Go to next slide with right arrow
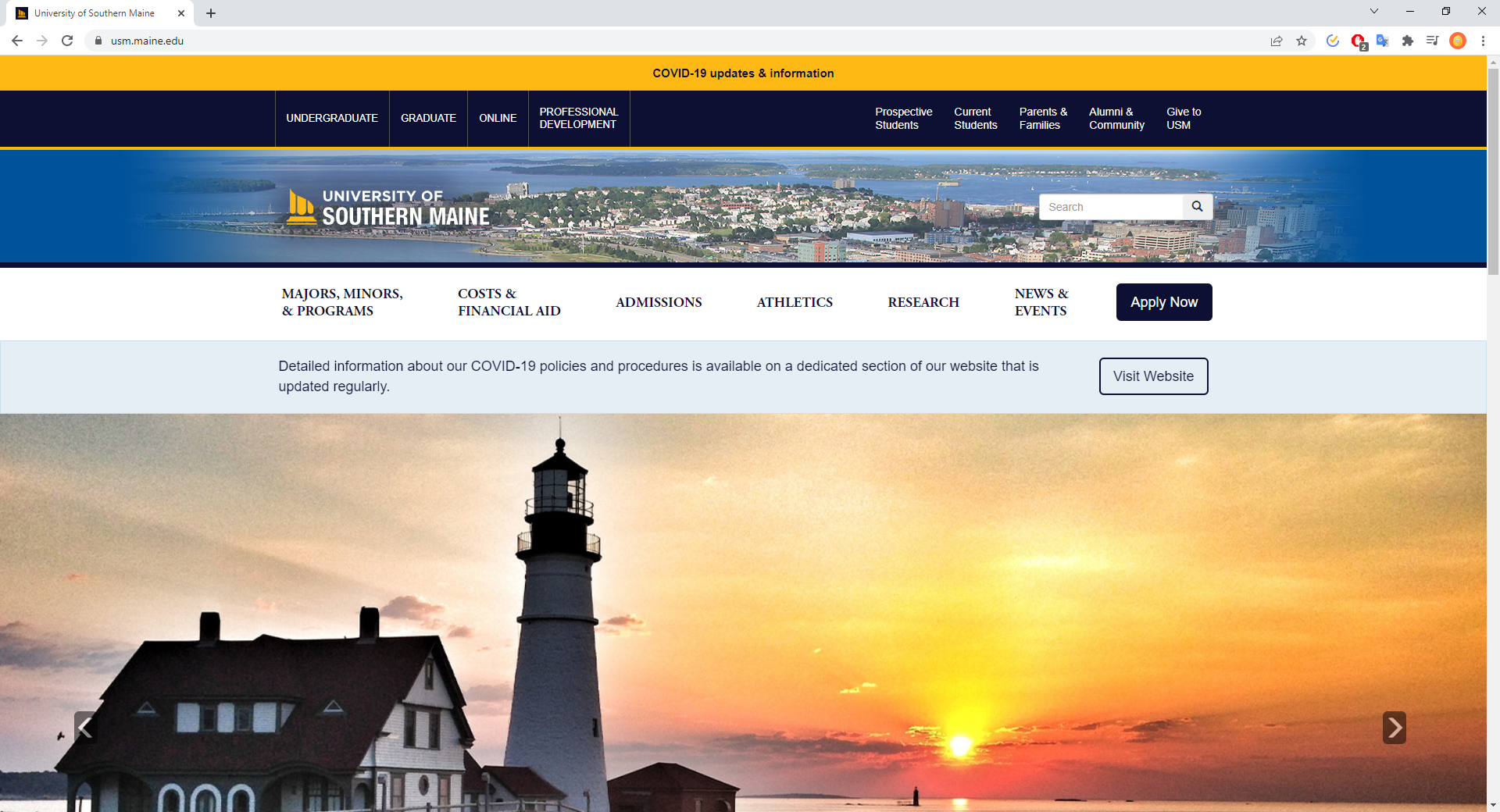The image size is (1500, 812). tap(1394, 728)
